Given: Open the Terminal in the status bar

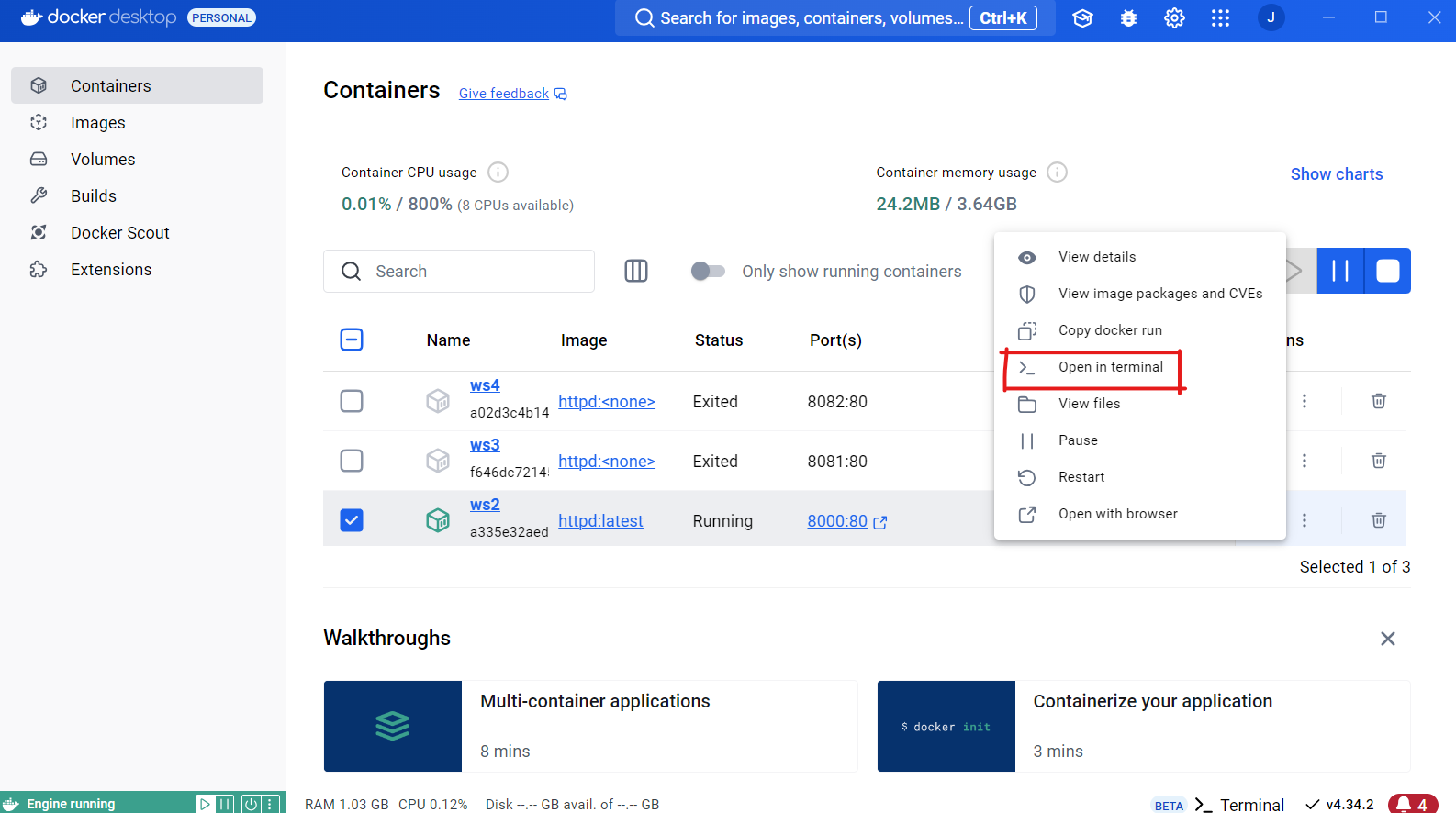Looking at the screenshot, I should [1239, 805].
